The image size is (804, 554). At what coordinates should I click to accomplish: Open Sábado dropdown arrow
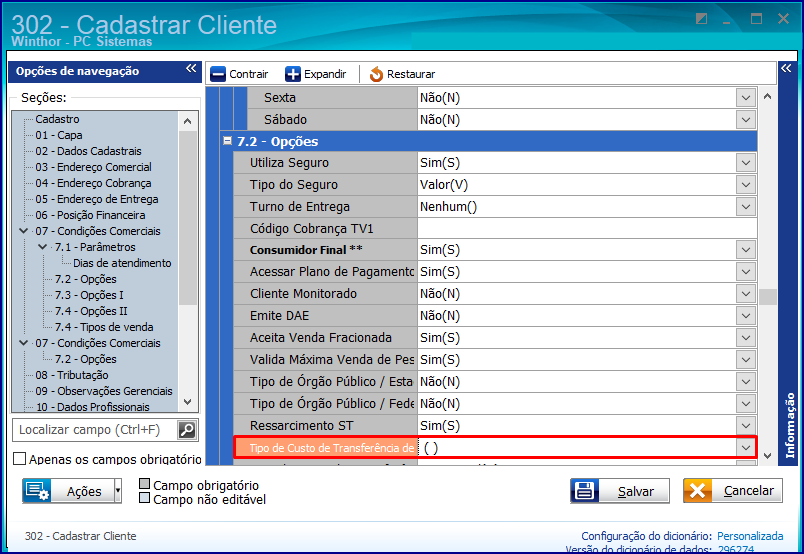point(746,120)
